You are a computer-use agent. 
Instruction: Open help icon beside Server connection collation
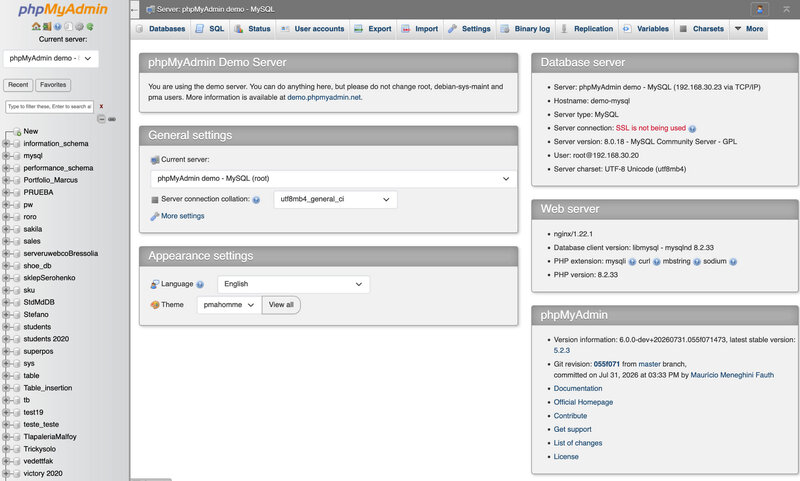[x=256, y=199]
